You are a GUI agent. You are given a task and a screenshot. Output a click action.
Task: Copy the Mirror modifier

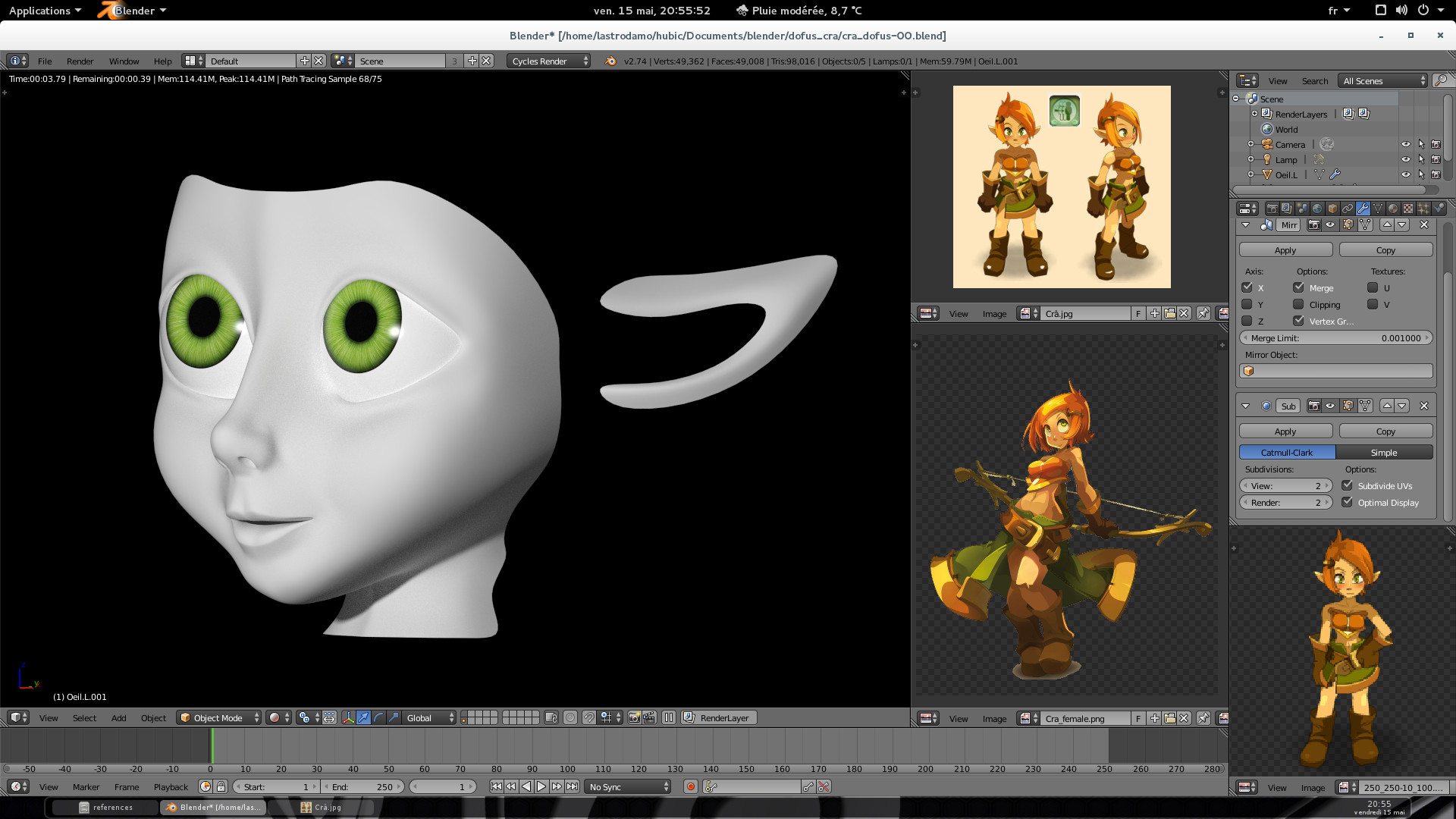pos(1385,249)
